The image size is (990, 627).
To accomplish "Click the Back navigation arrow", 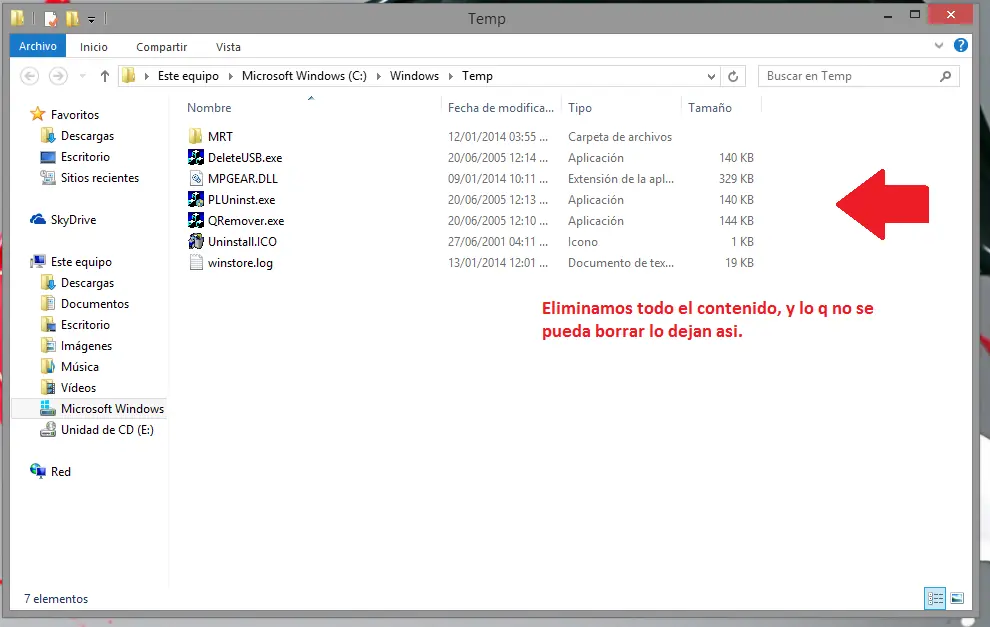I will click(x=30, y=76).
